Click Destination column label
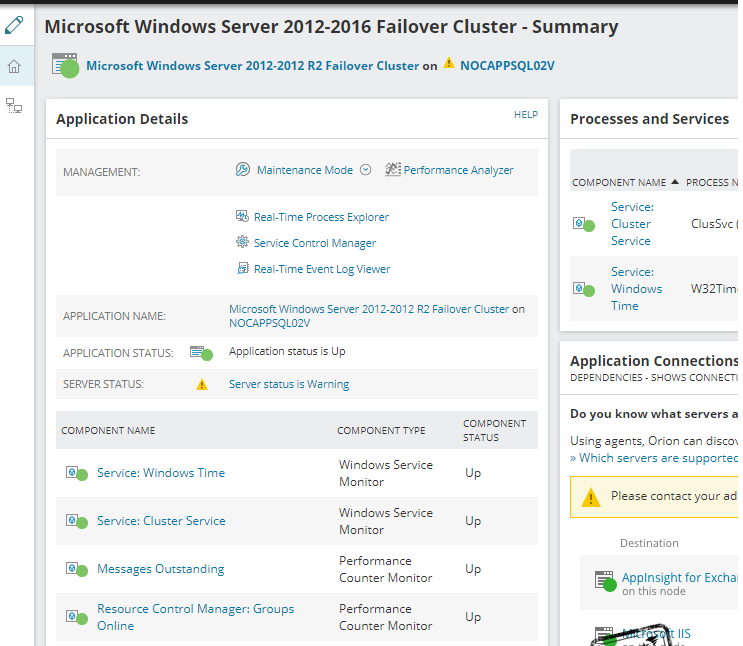 pos(649,543)
